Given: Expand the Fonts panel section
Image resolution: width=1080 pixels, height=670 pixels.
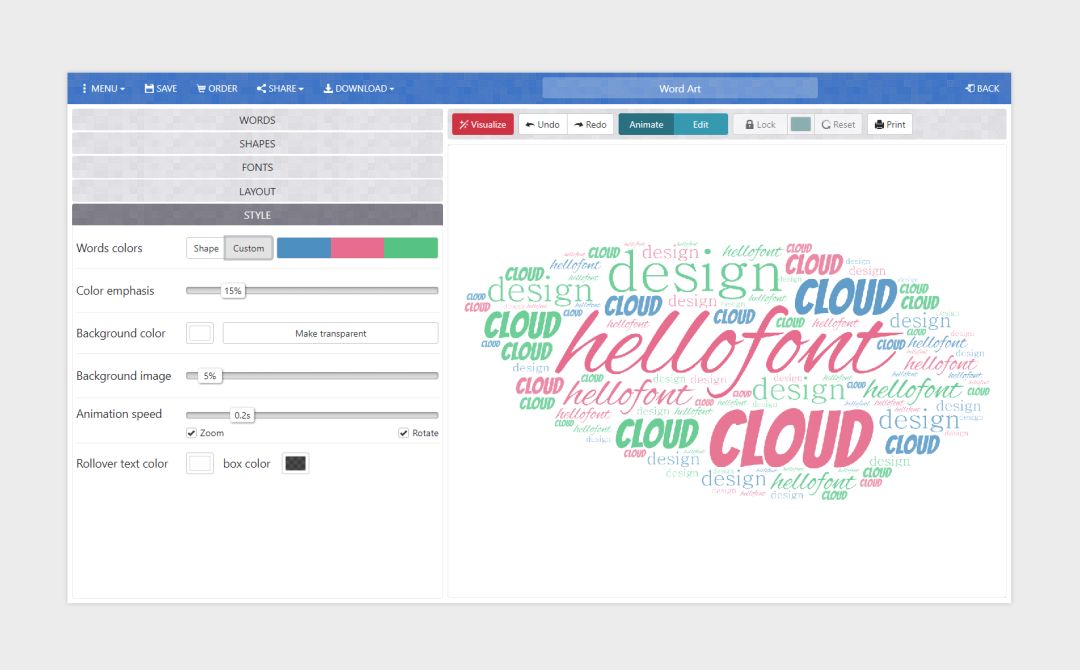Looking at the screenshot, I should click(257, 168).
